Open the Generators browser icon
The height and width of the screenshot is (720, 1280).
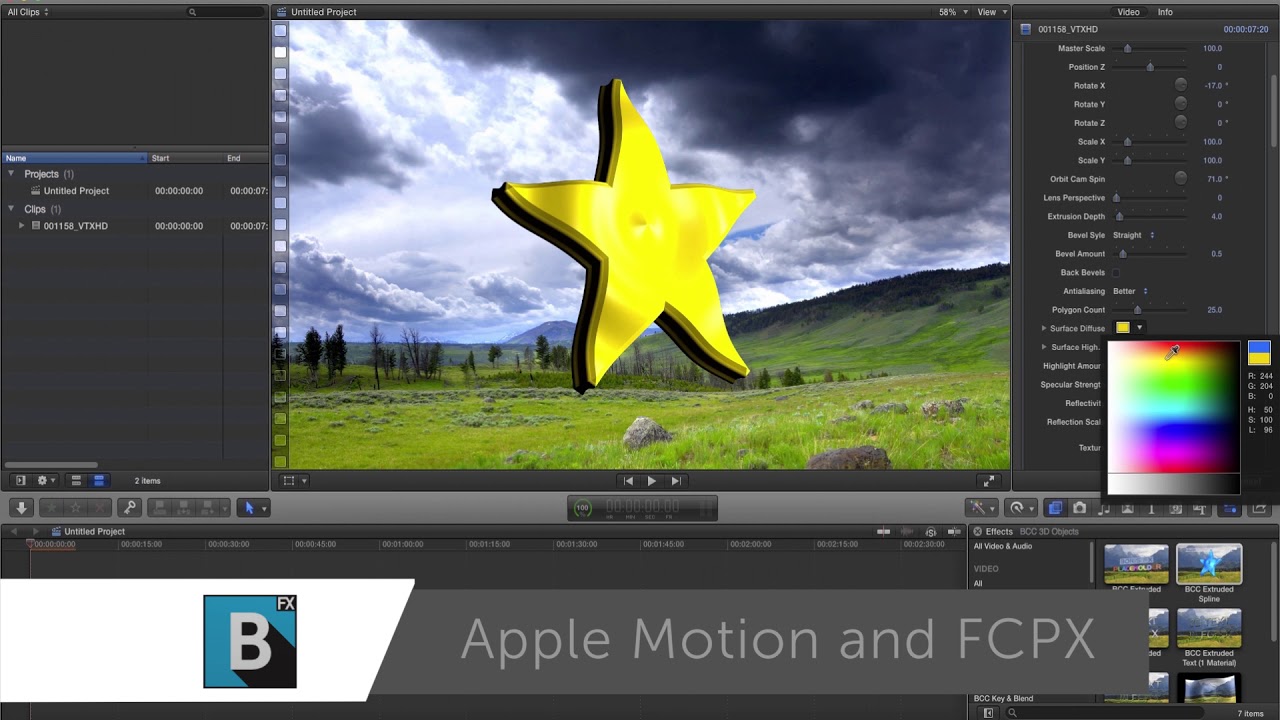click(x=1176, y=508)
